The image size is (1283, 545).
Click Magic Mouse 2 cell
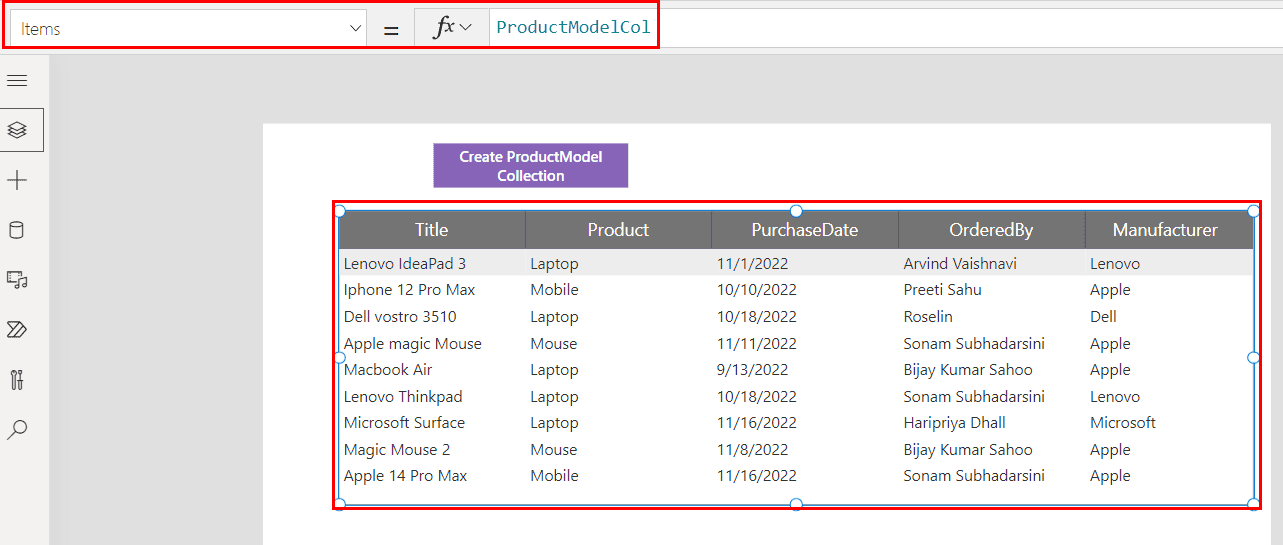397,450
